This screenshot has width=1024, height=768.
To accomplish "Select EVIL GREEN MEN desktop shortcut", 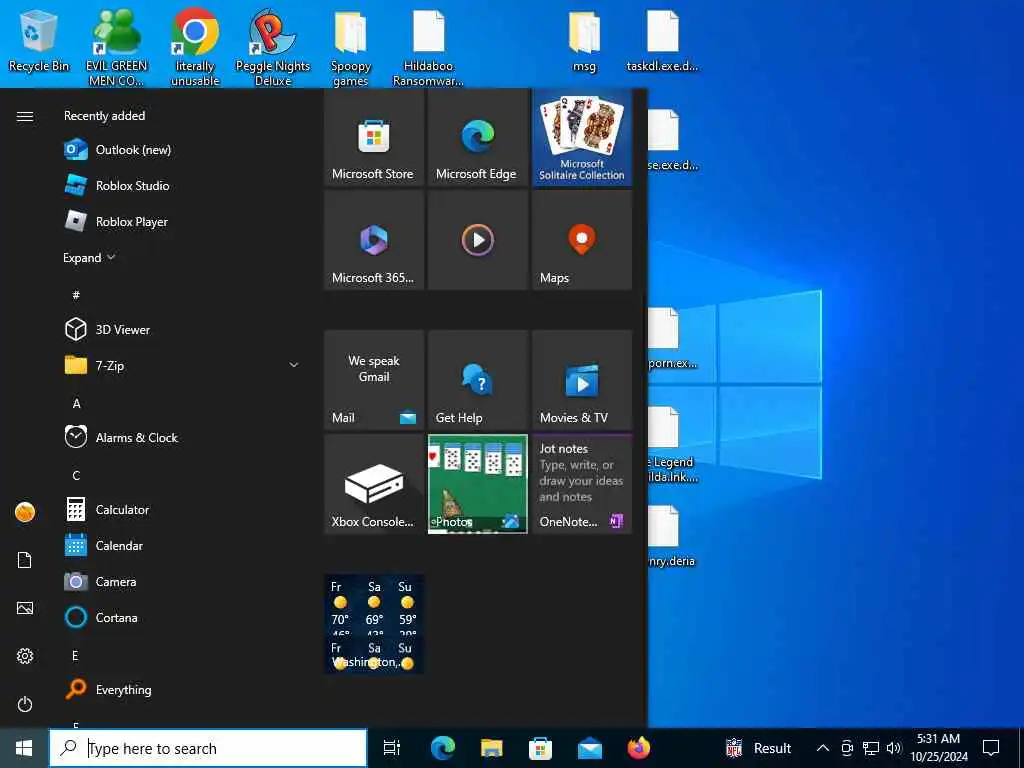I will tap(116, 47).
